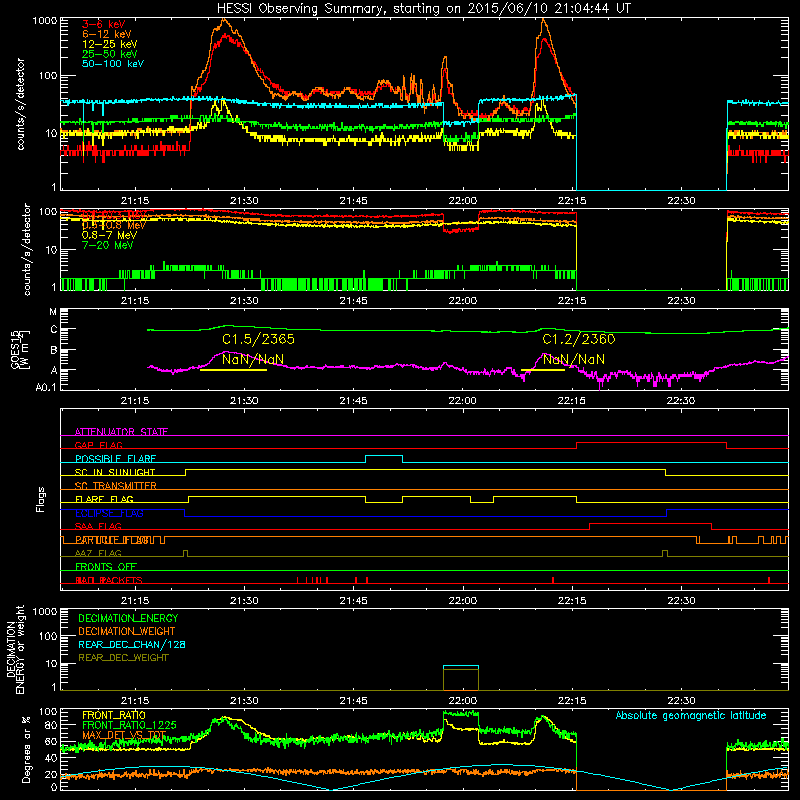Click the yellow interval bar under C1.5/2365
Viewport: 800px width, 800px height.
pyautogui.click(x=233, y=370)
